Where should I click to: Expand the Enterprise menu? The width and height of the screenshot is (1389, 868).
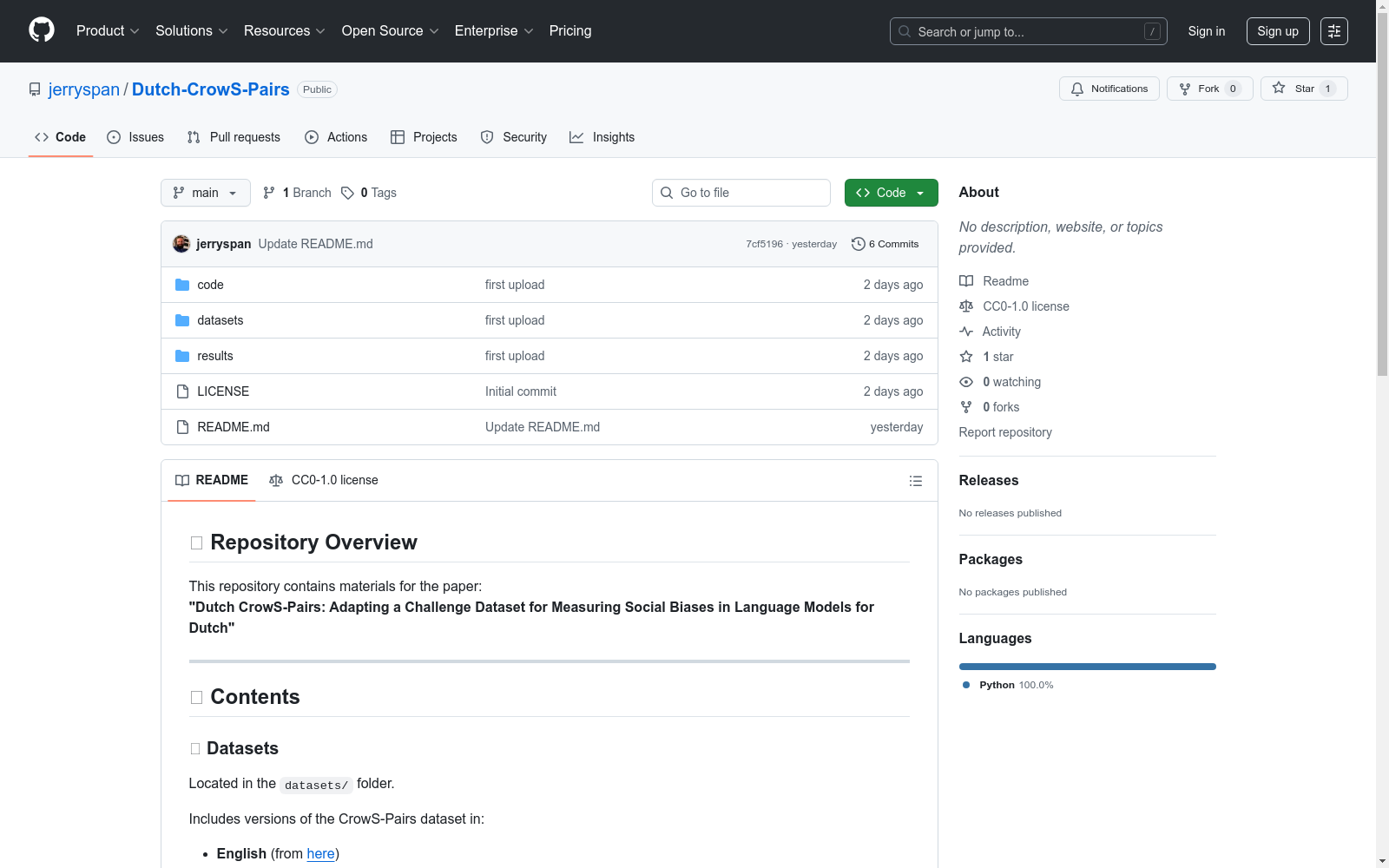pyautogui.click(x=494, y=30)
